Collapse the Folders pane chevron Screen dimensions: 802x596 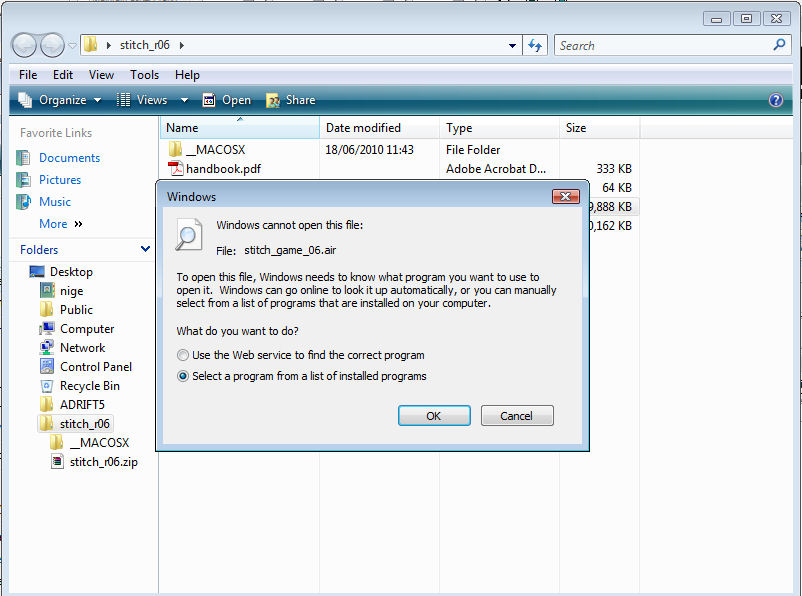pos(145,249)
